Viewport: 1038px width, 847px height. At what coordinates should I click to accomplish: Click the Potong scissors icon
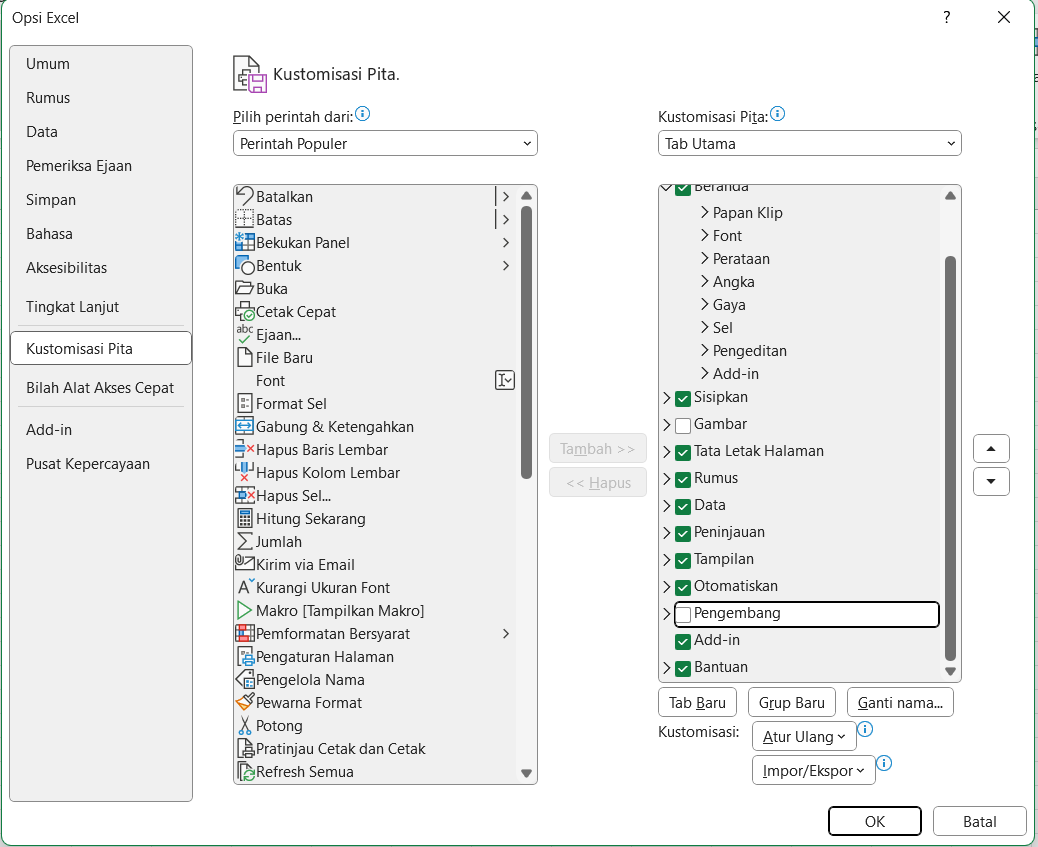point(245,726)
